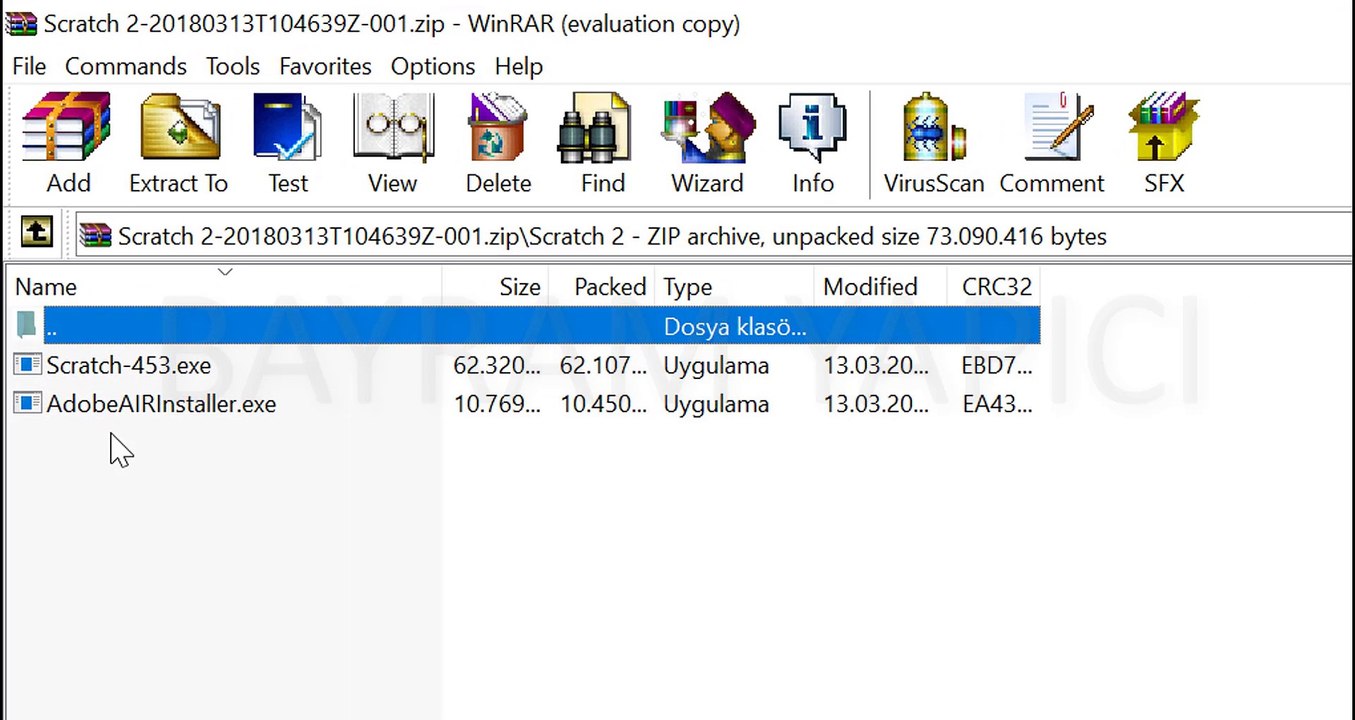Click the AdobeAIRInstaller.exe file icon

28,404
